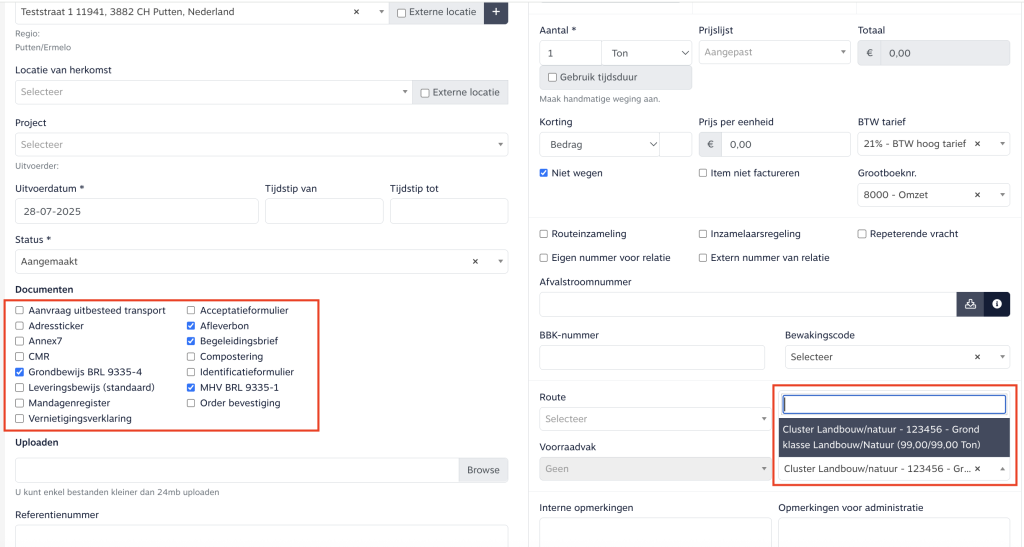Clear the selected Cluster Landbouw/natuur value via x
This screenshot has width=1024, height=547.
point(977,468)
